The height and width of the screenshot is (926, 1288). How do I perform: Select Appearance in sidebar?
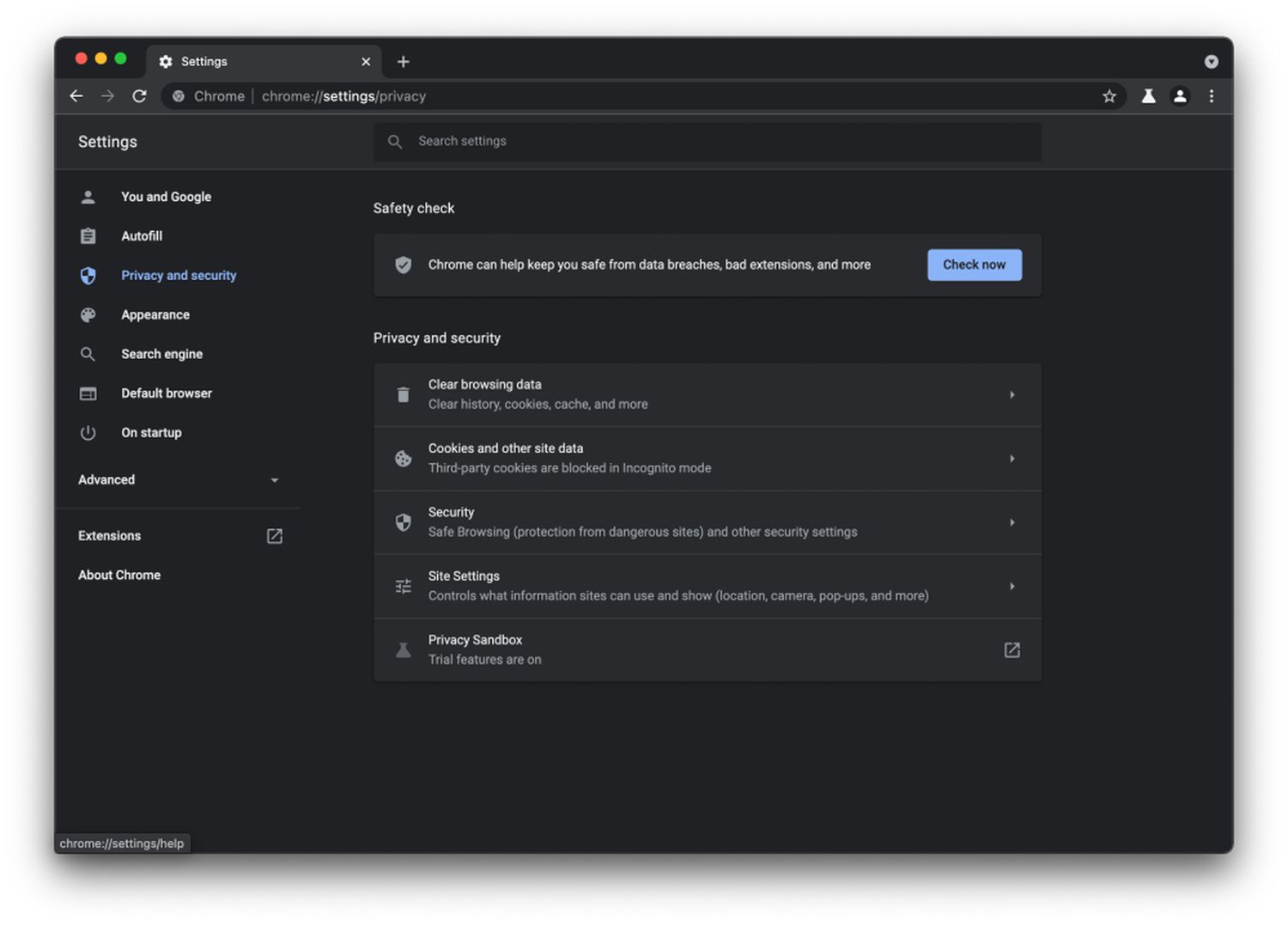(155, 315)
